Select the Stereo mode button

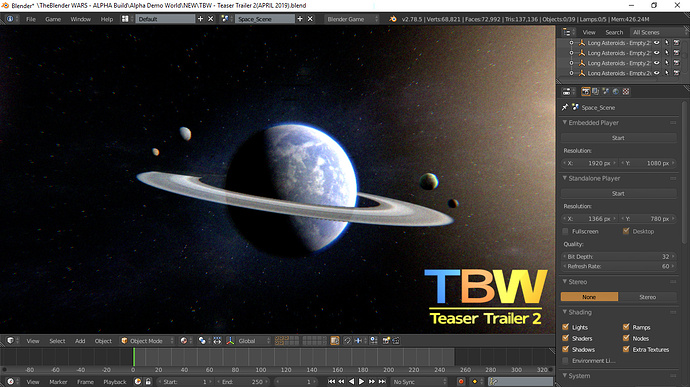647,297
